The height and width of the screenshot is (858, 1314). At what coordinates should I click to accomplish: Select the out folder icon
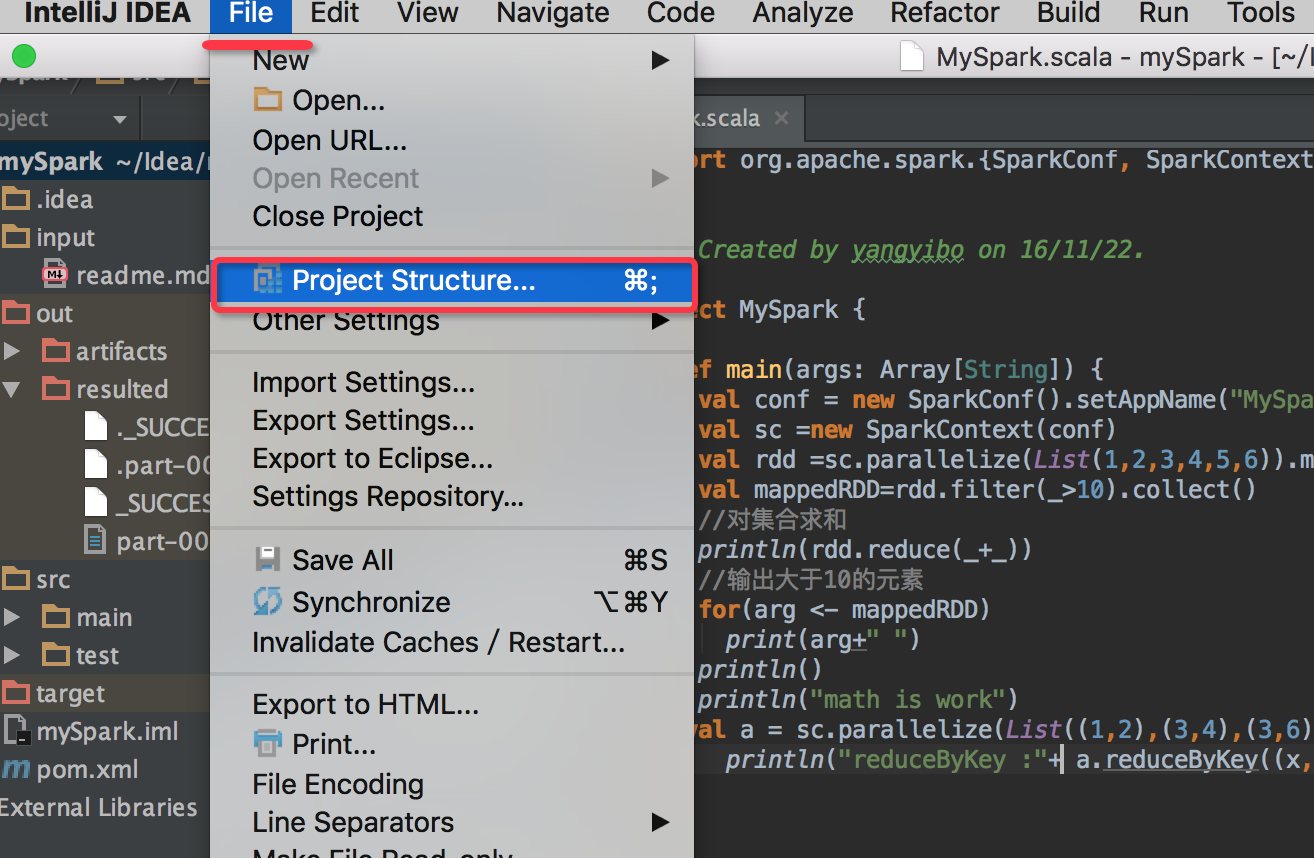(x=15, y=313)
